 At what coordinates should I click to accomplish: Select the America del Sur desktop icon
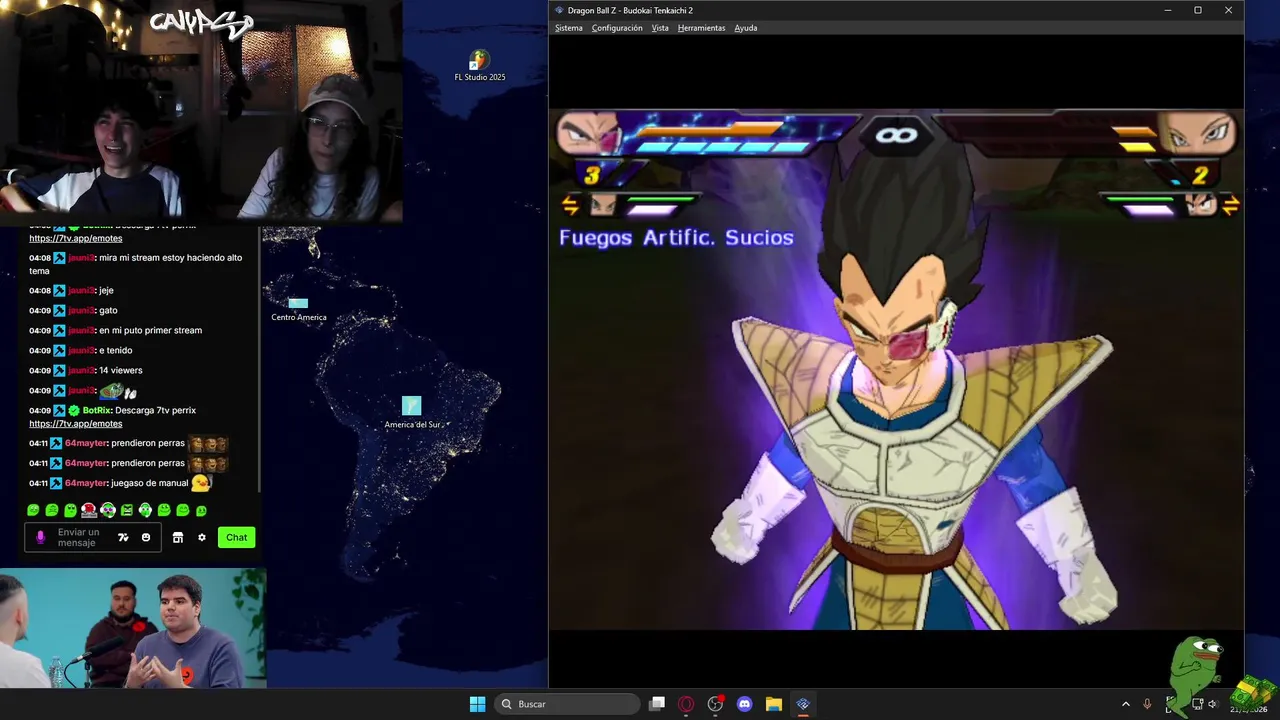(412, 412)
